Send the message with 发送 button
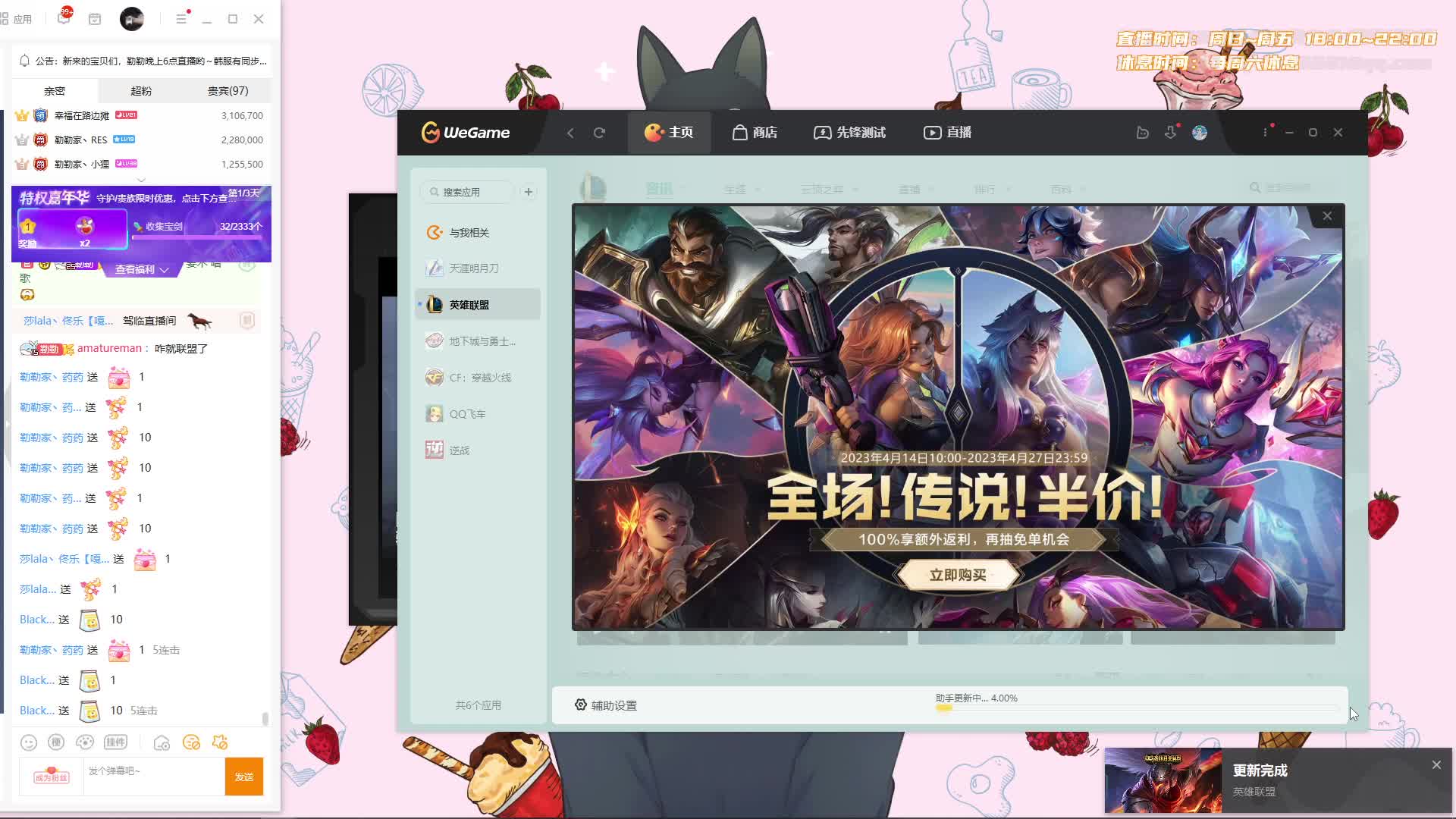This screenshot has width=1456, height=819. coord(244,777)
